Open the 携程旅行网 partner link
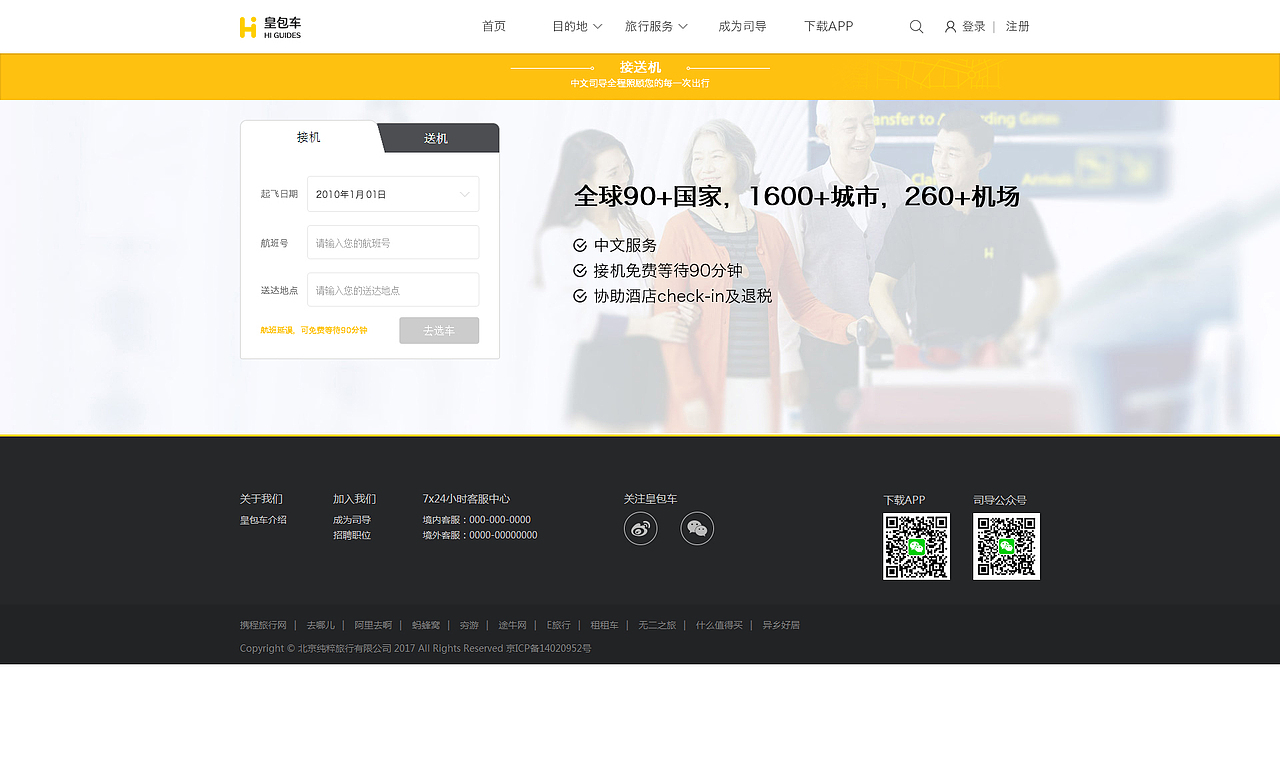1280x773 pixels. click(x=263, y=624)
